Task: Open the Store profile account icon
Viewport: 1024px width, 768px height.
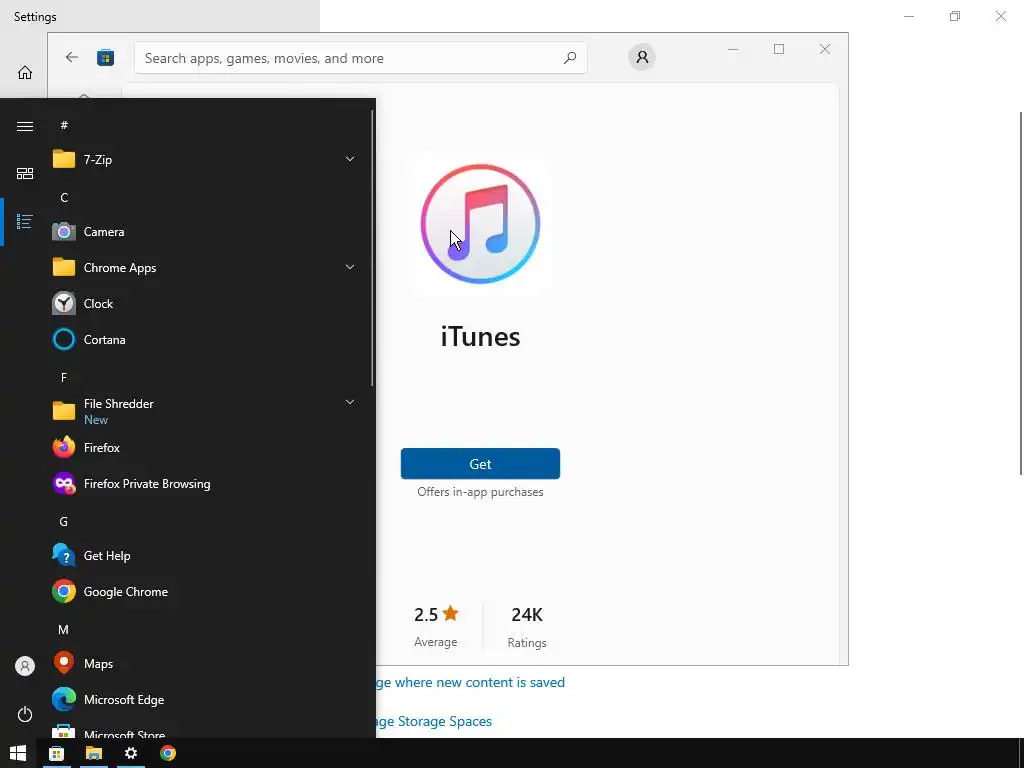Action: coord(642,57)
